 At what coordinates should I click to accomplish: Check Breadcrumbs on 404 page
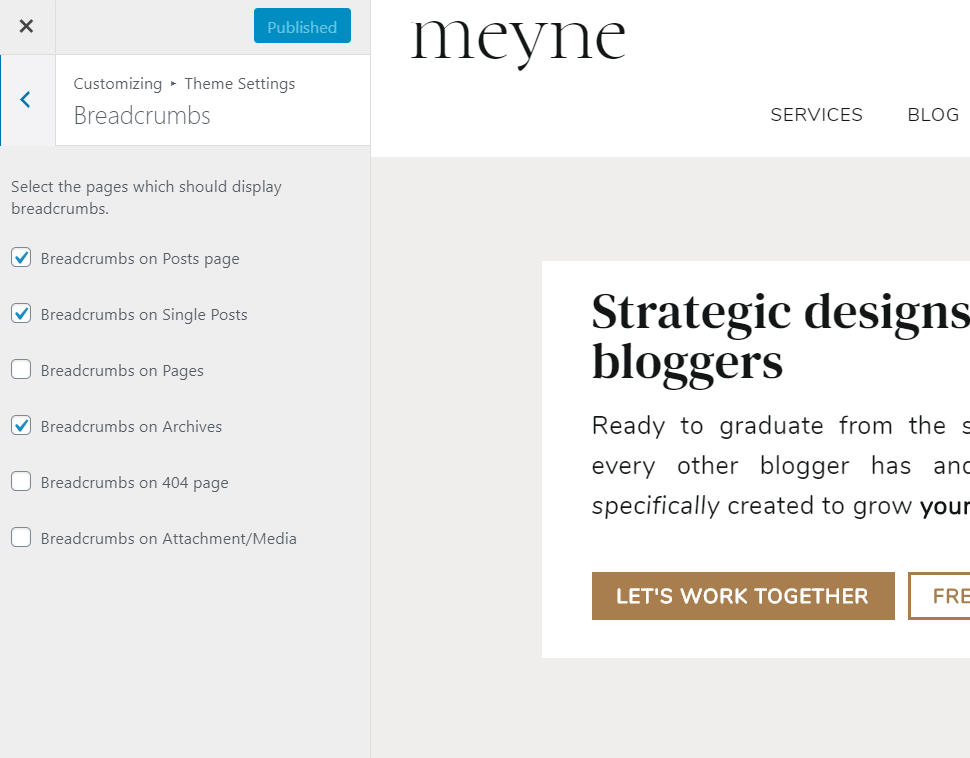point(21,481)
